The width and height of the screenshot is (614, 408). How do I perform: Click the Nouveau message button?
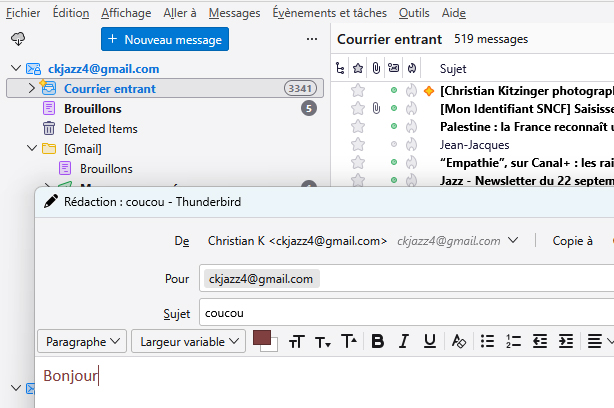[x=165, y=39]
